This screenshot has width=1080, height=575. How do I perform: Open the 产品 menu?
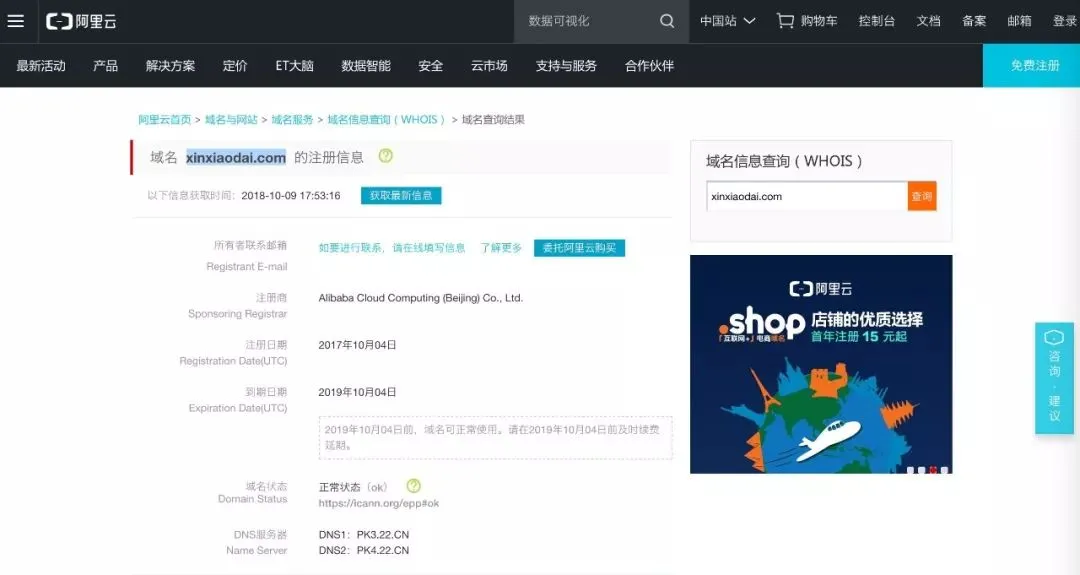(105, 65)
